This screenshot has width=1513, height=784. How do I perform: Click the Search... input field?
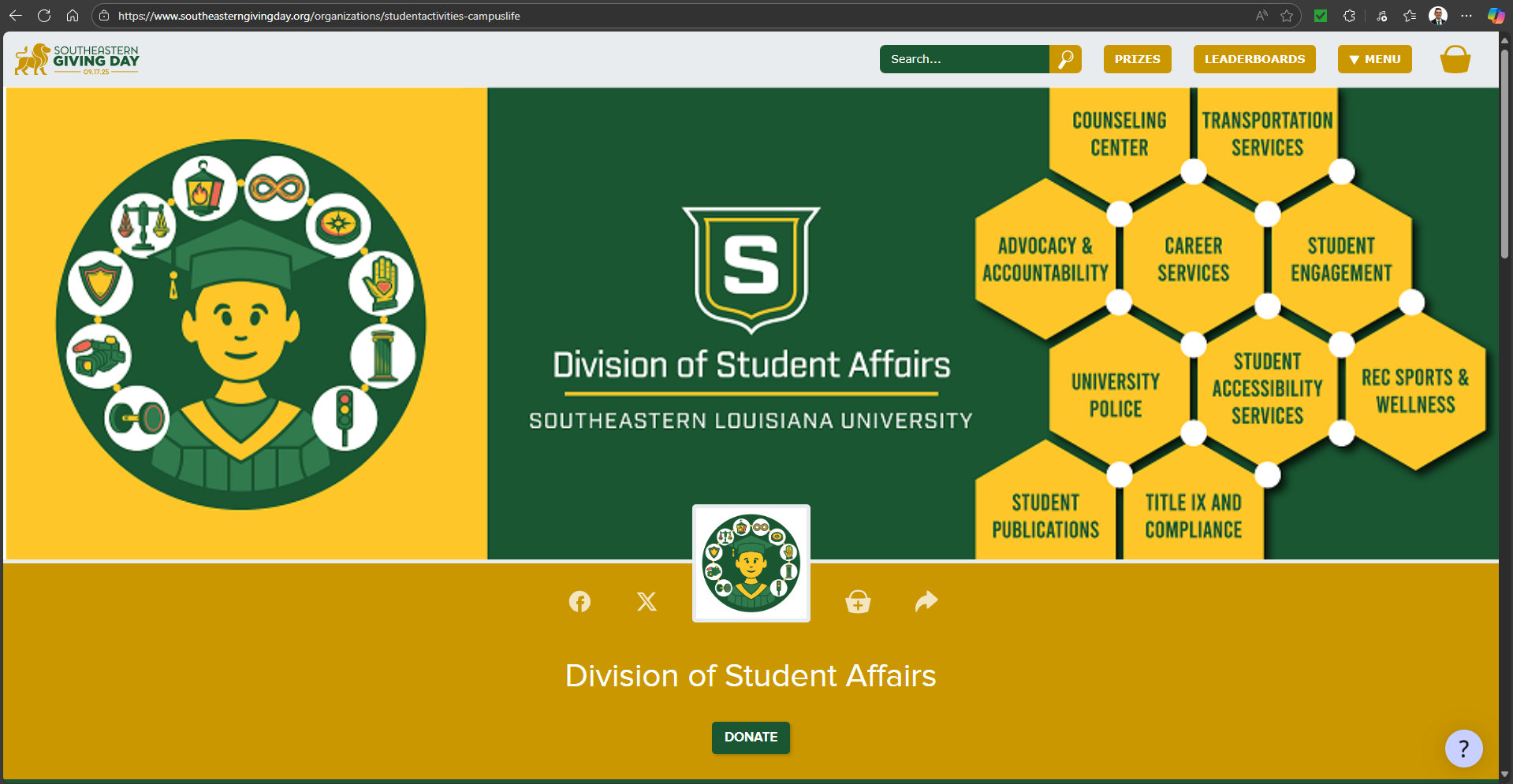click(964, 59)
